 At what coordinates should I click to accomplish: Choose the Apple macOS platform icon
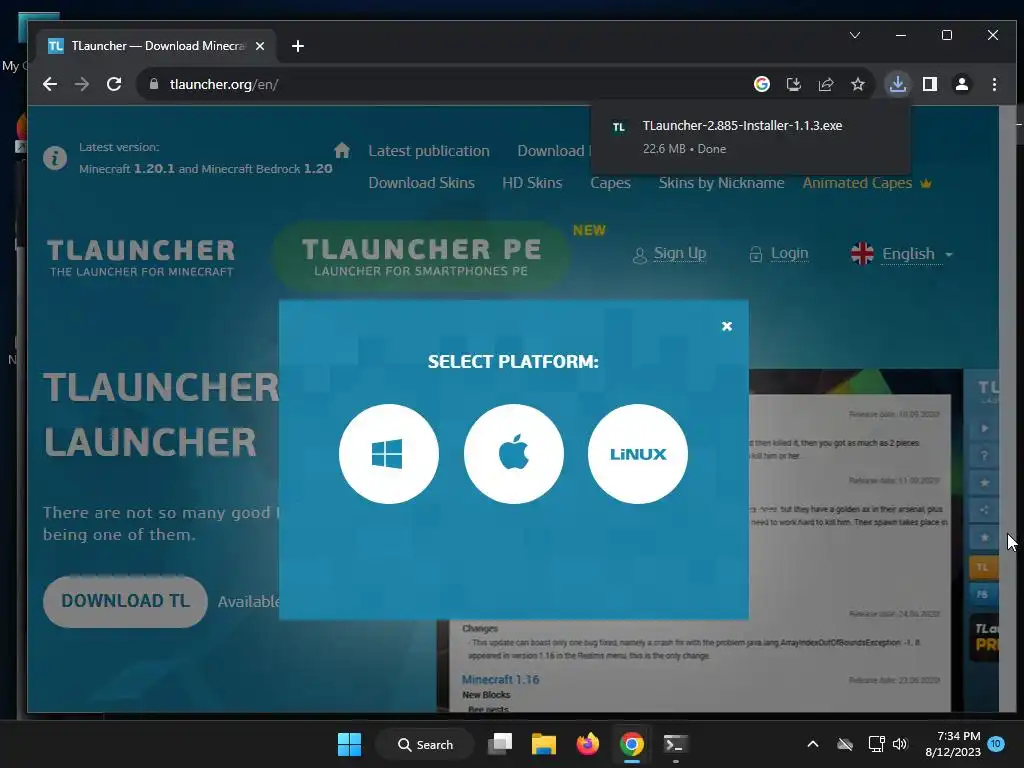pos(513,454)
